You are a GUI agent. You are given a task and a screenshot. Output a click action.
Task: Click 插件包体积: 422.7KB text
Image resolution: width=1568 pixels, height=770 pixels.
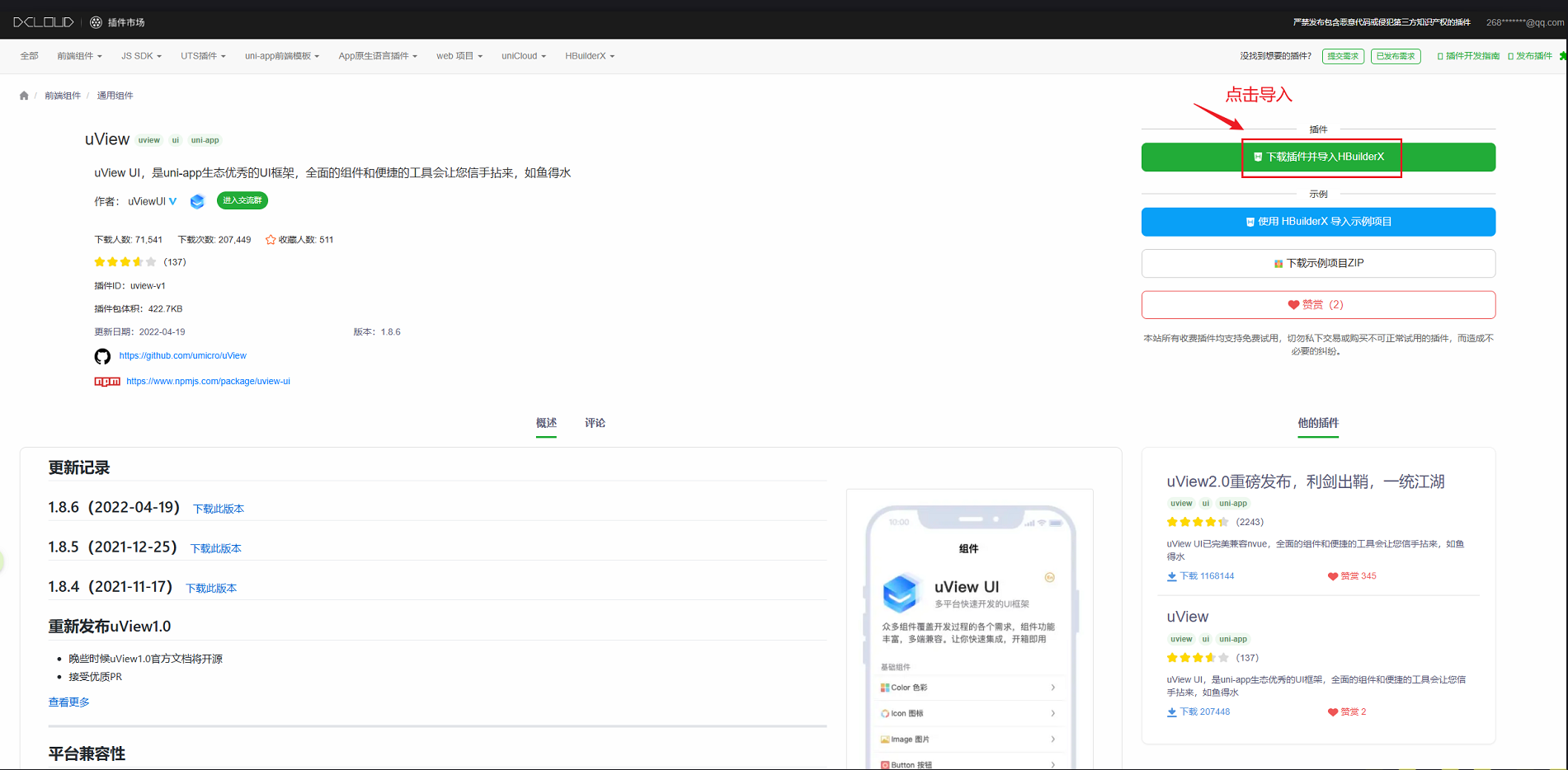point(139,309)
